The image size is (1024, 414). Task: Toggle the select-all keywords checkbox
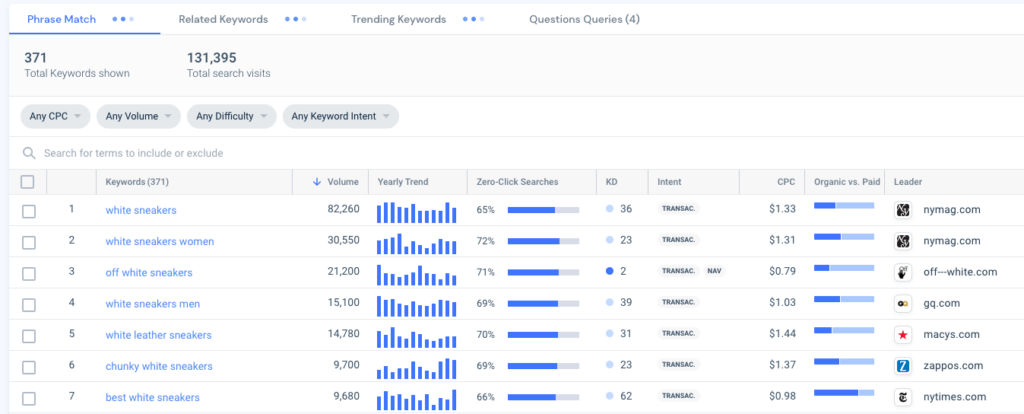pyautogui.click(x=28, y=182)
